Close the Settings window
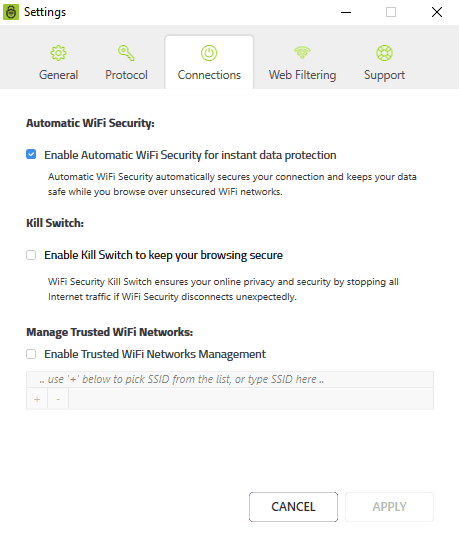 (x=437, y=12)
